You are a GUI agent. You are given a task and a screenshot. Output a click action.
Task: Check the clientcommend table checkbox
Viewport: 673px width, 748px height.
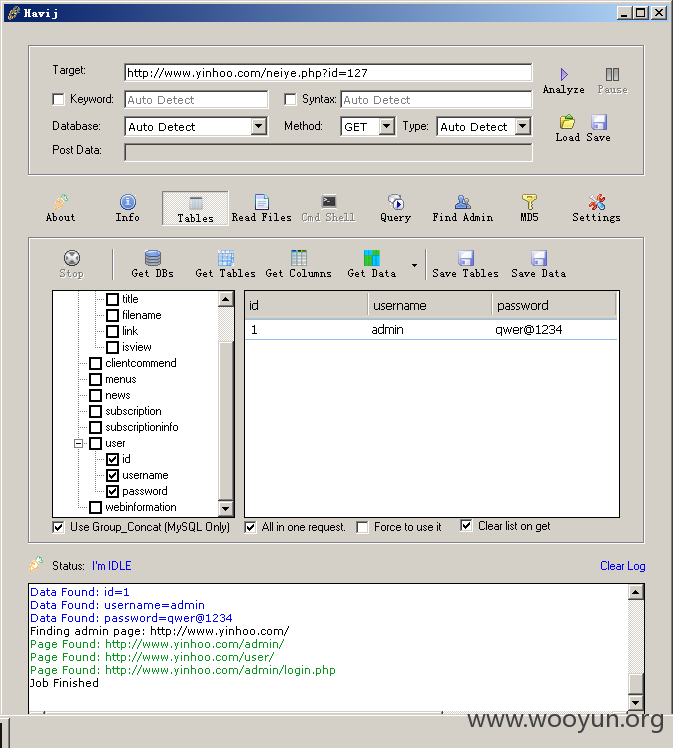tap(95, 363)
